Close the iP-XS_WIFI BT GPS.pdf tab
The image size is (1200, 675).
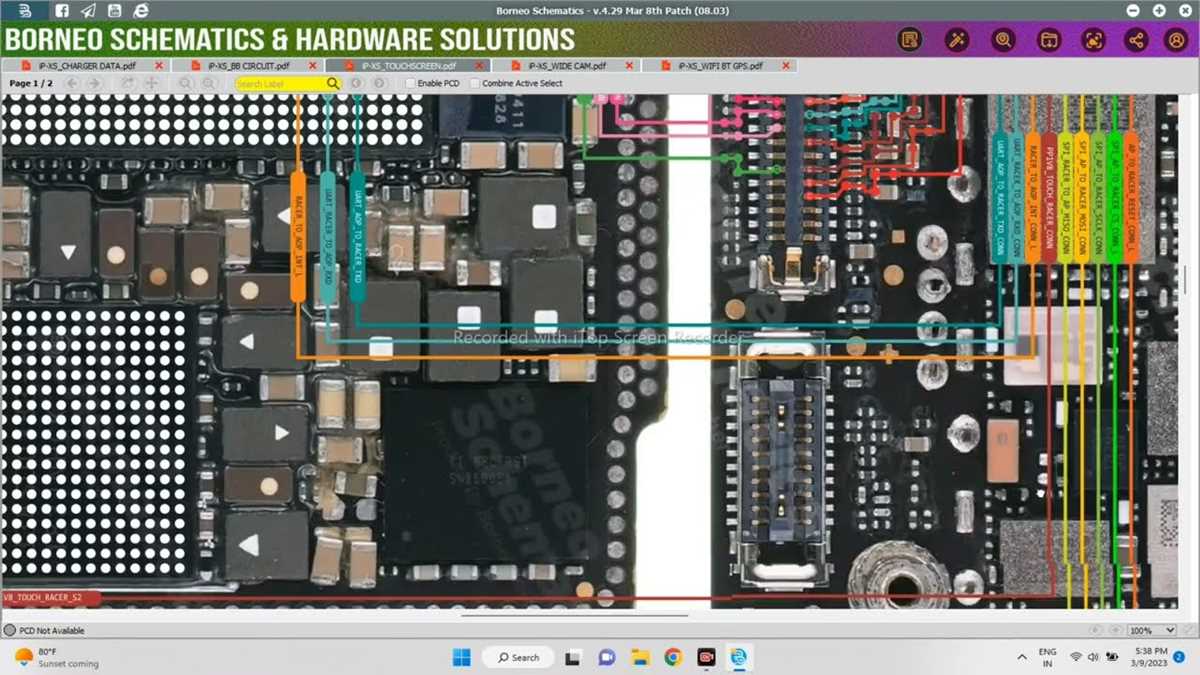coord(788,66)
